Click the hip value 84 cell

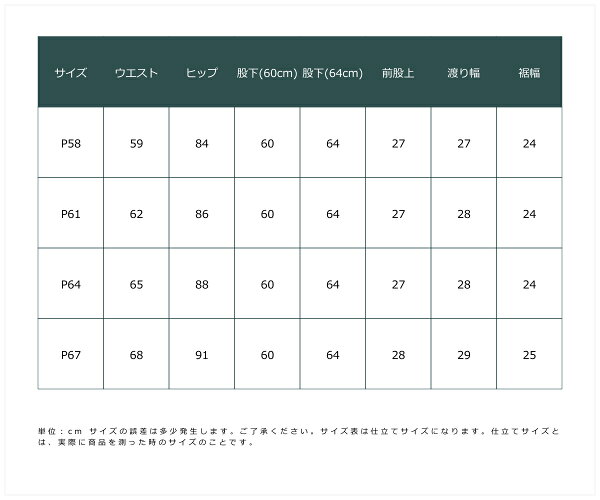pos(202,144)
